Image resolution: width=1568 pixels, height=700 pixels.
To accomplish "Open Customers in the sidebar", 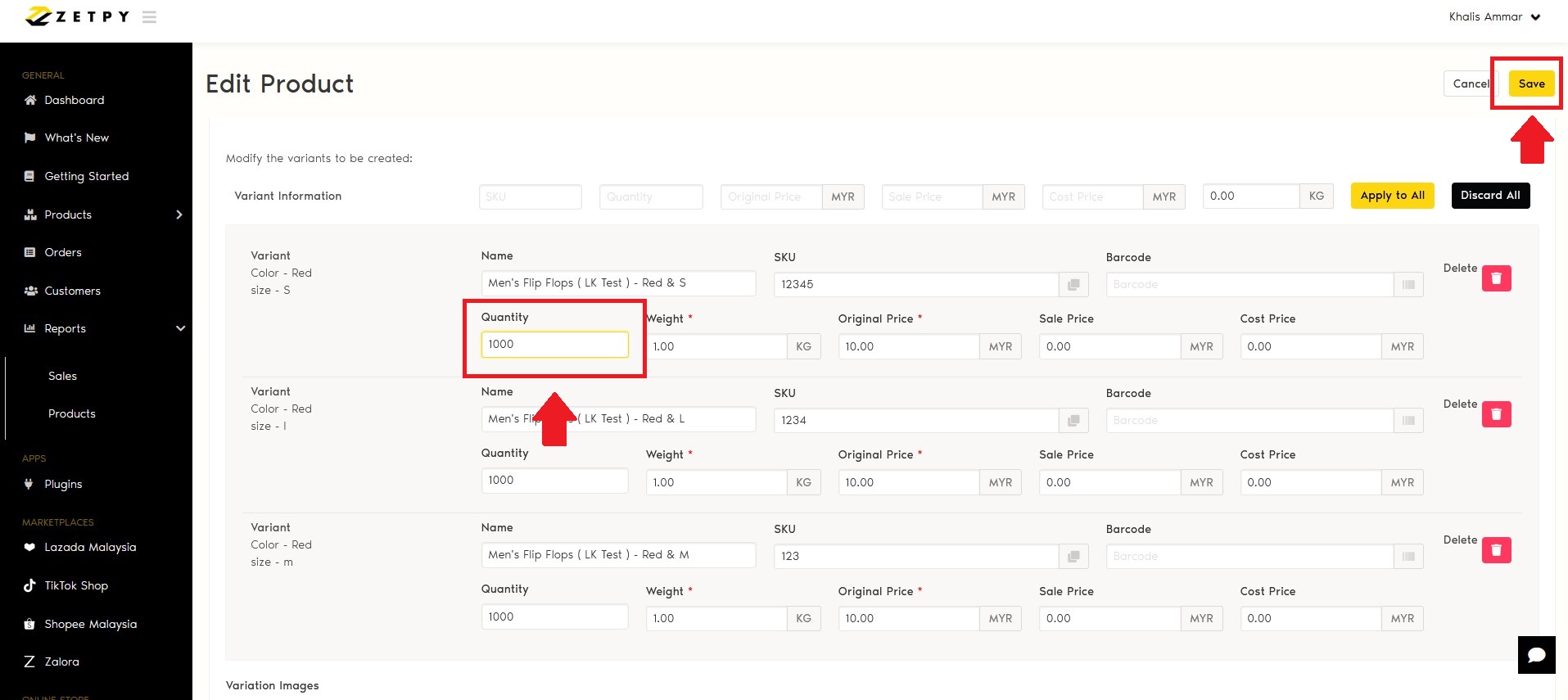I will coord(72,291).
